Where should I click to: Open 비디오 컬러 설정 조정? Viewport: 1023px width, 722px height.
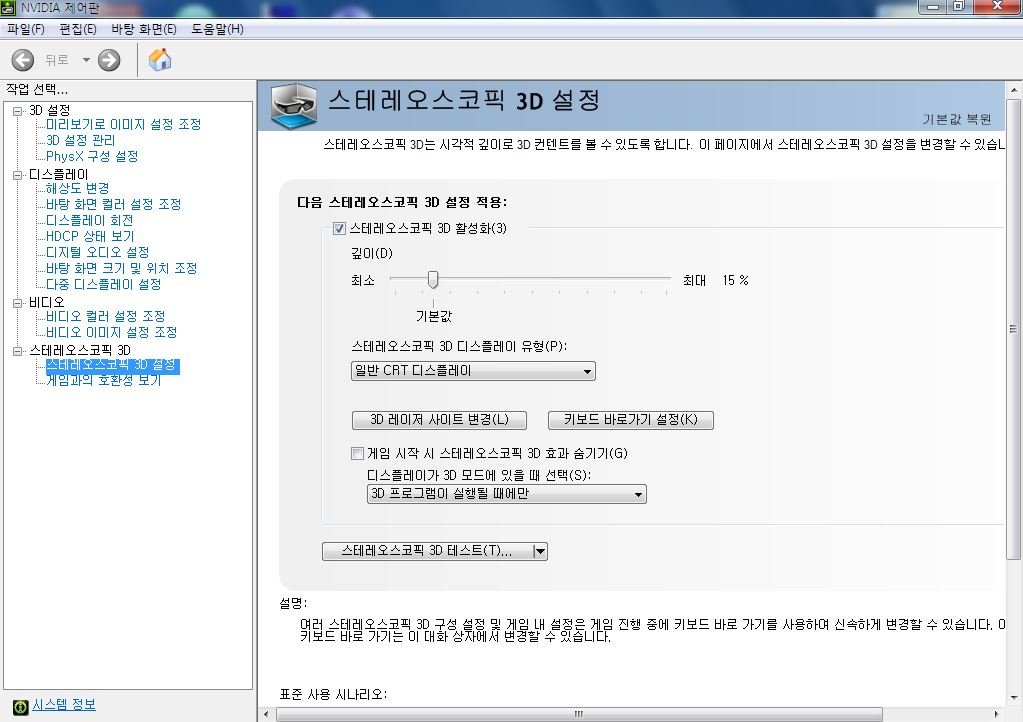pos(106,316)
